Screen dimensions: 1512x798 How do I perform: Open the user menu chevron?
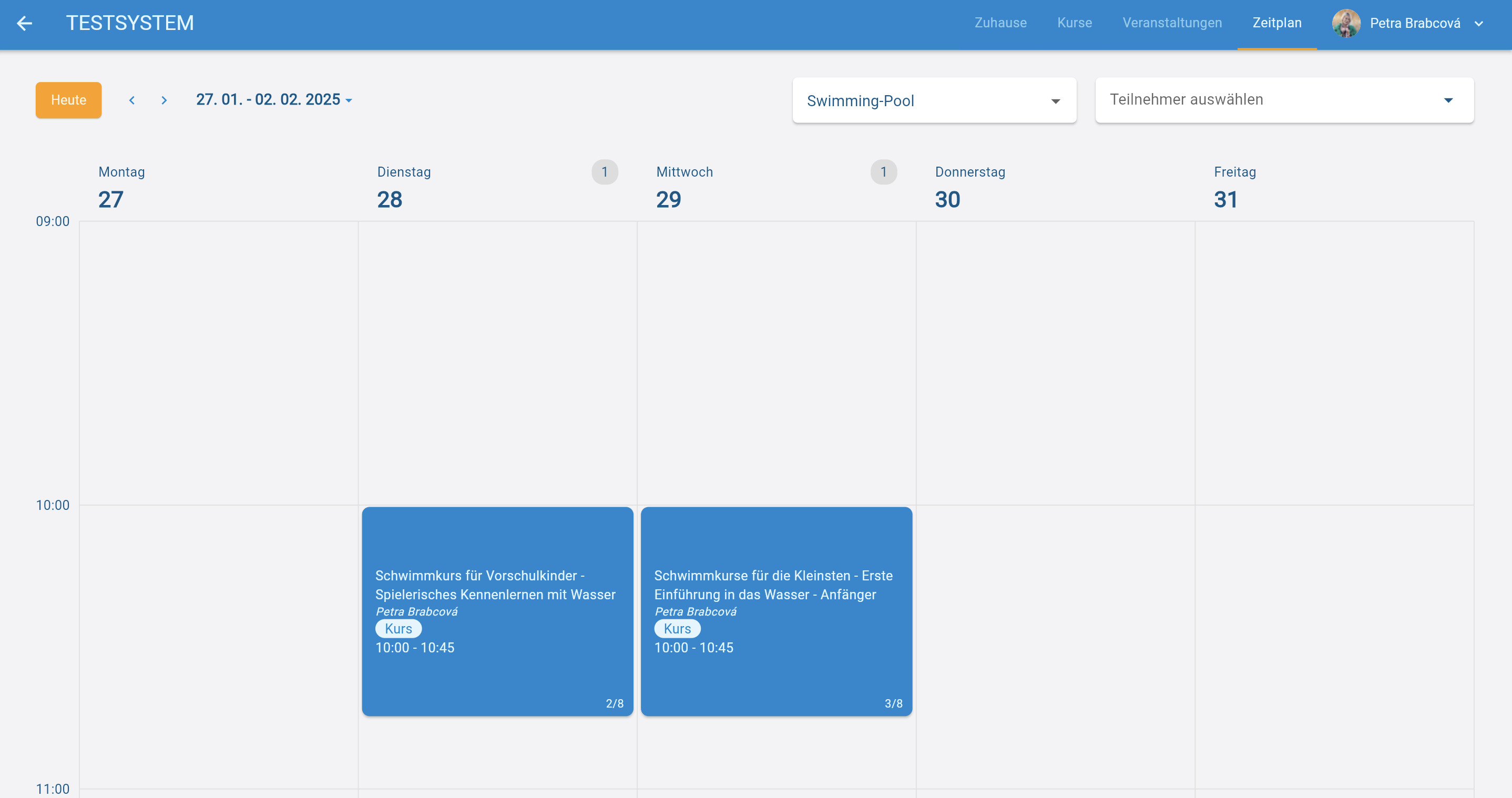pos(1478,24)
